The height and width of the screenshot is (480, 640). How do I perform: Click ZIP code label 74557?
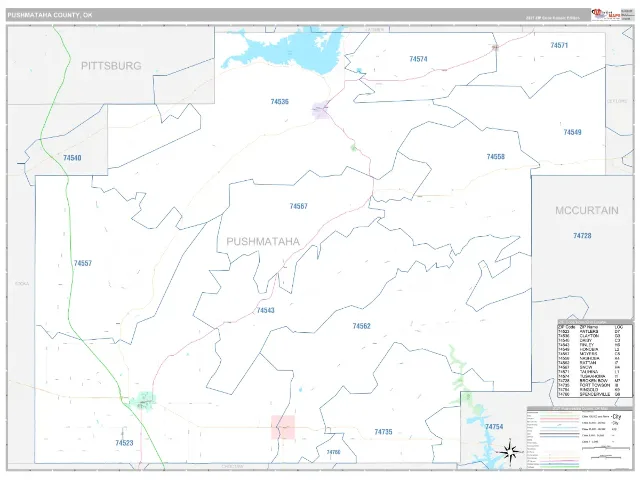[x=83, y=263]
